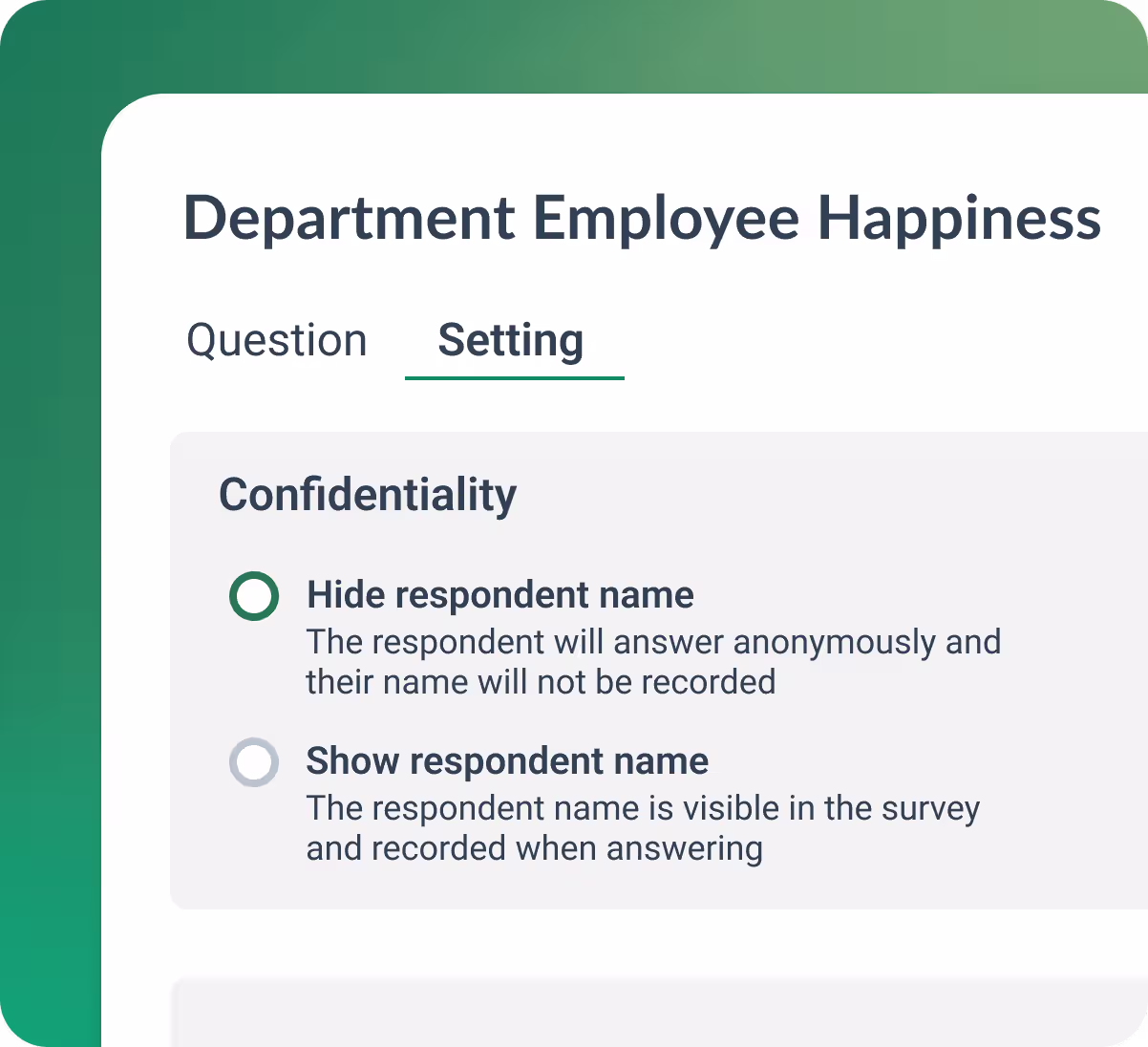Click the Department Employee Happiness survey title
The image size is (1148, 1047).
642,218
